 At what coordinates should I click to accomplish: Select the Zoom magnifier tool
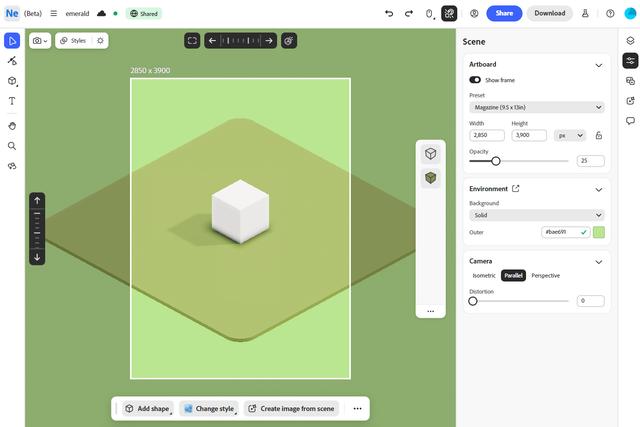[12, 146]
